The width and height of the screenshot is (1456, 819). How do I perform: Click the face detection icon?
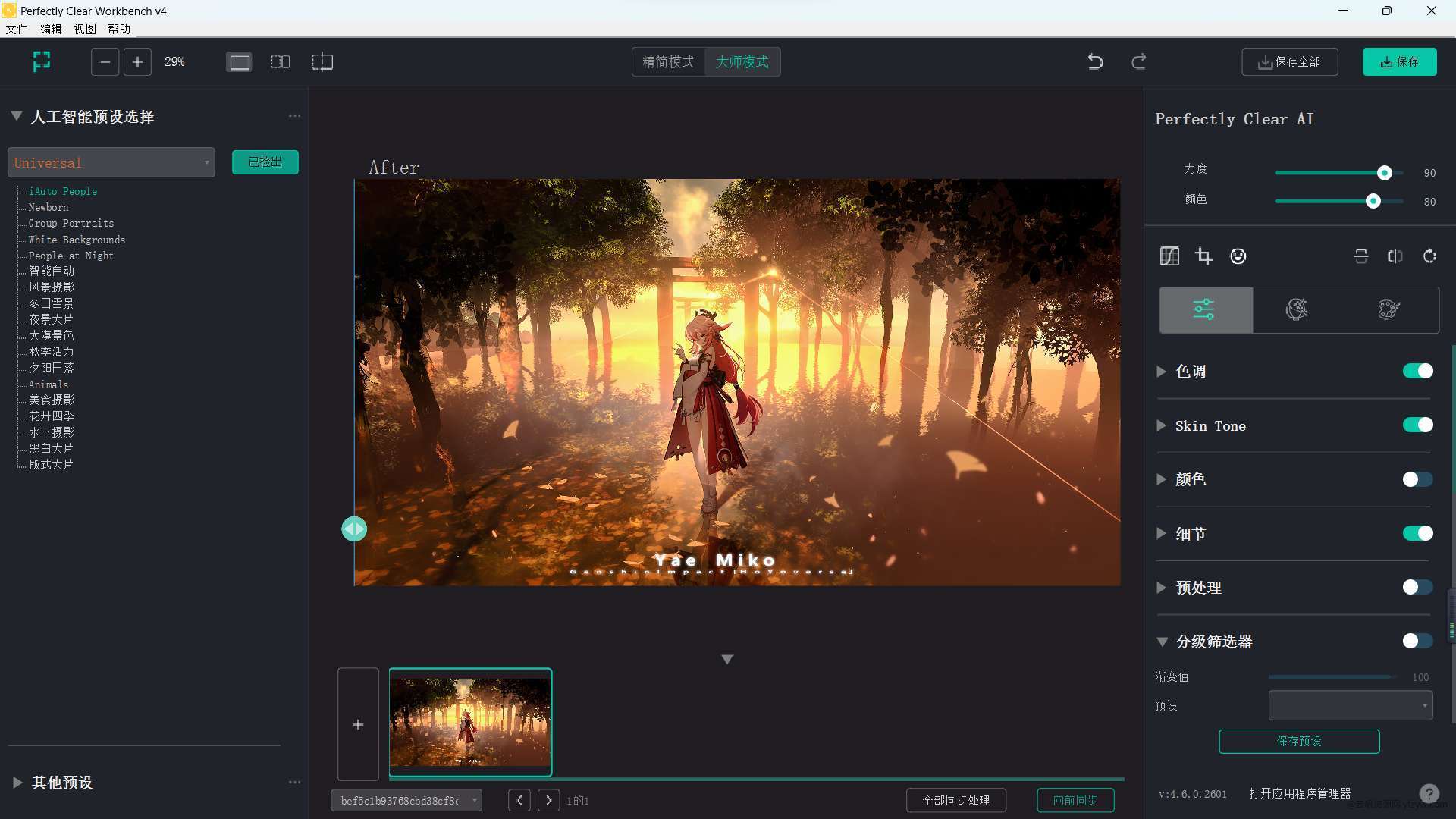1238,256
